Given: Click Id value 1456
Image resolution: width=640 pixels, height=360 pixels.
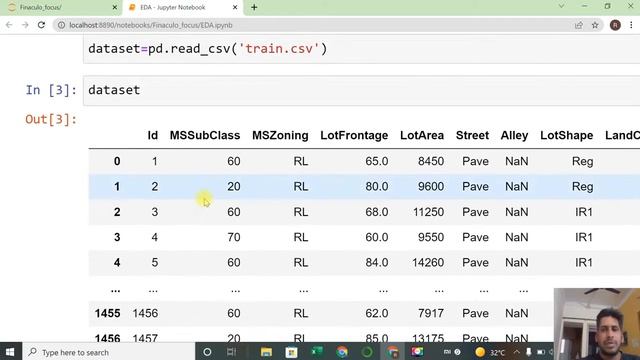Looking at the screenshot, I should click(x=145, y=313).
